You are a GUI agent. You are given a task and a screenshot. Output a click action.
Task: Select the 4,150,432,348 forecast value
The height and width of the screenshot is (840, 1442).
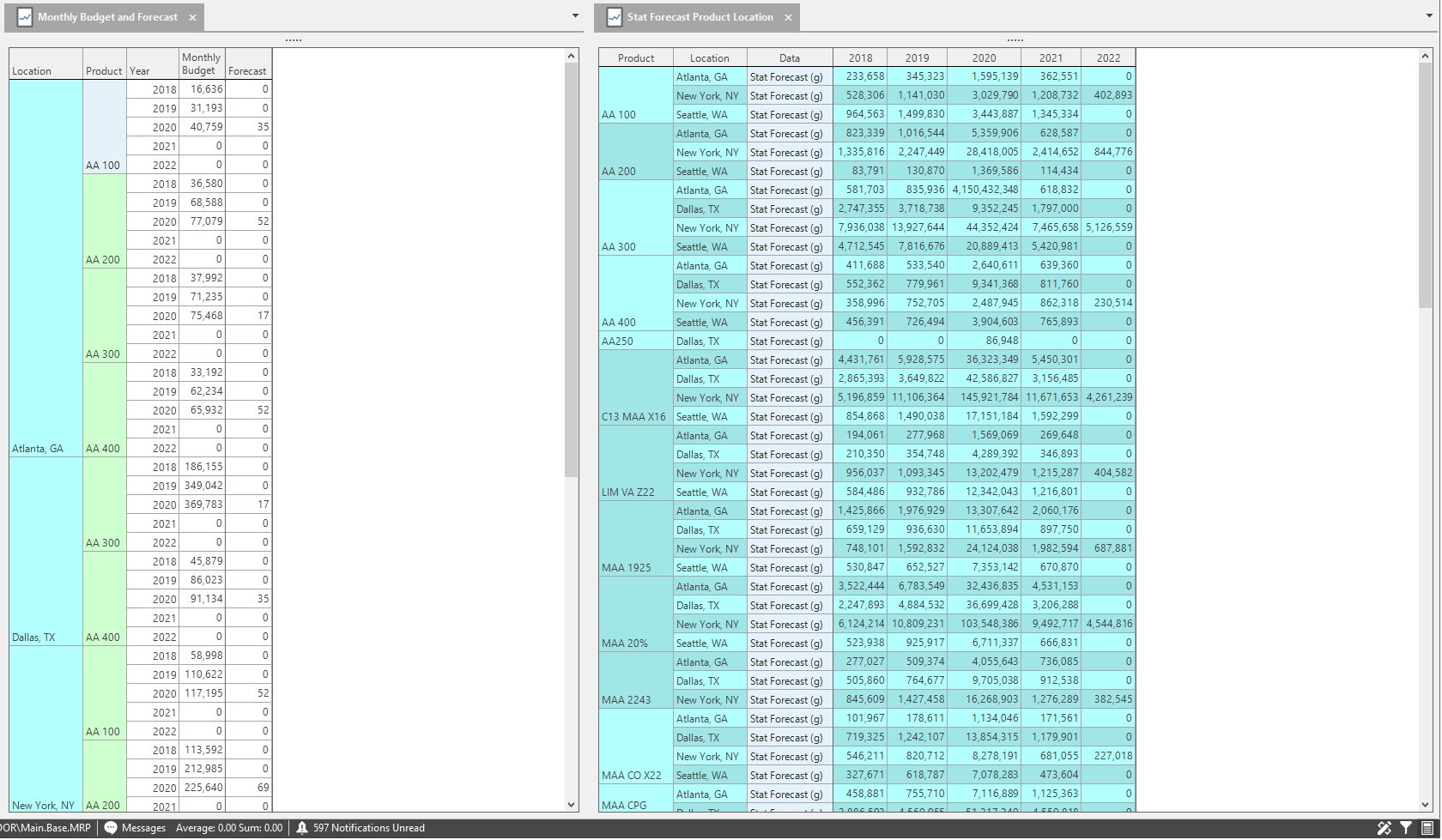click(x=985, y=190)
